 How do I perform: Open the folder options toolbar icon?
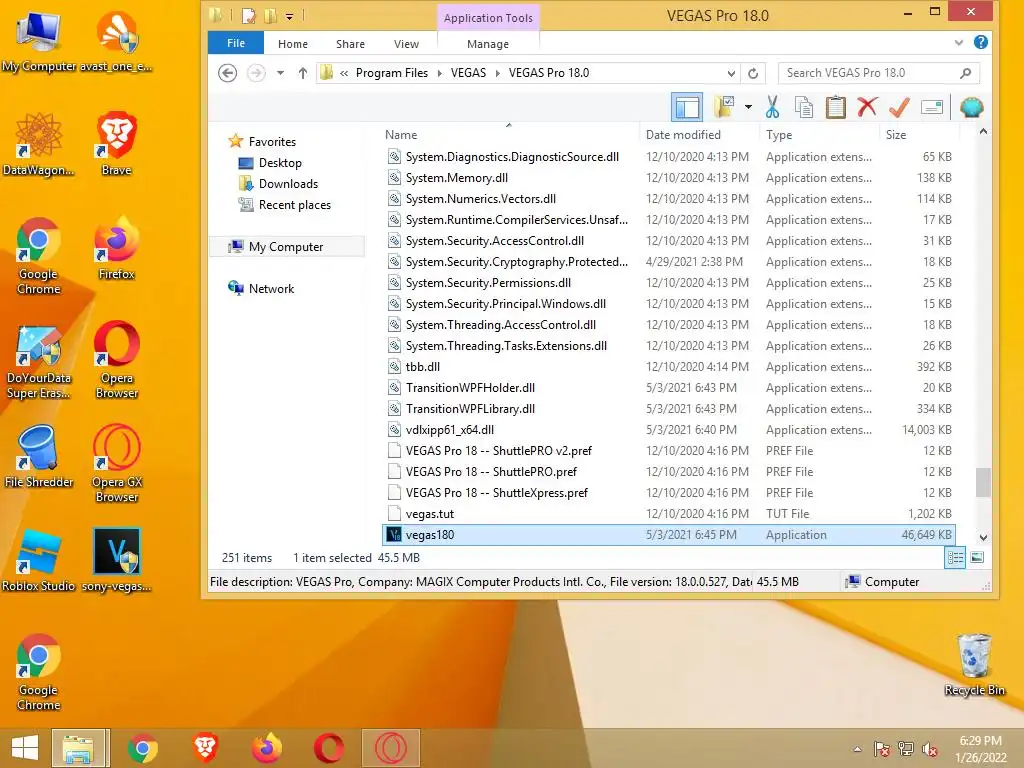point(724,107)
